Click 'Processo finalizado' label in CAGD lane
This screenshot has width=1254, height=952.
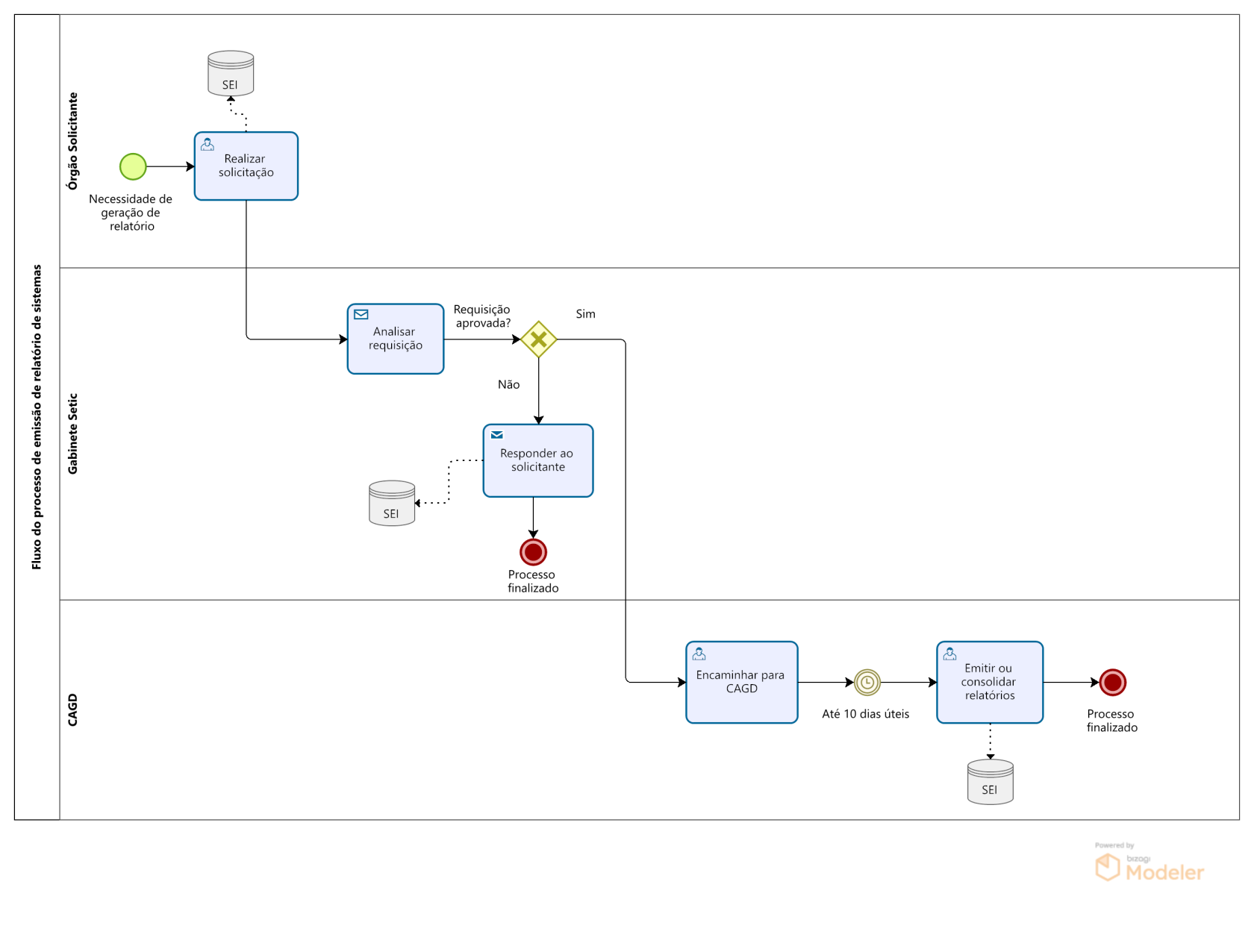point(1112,721)
